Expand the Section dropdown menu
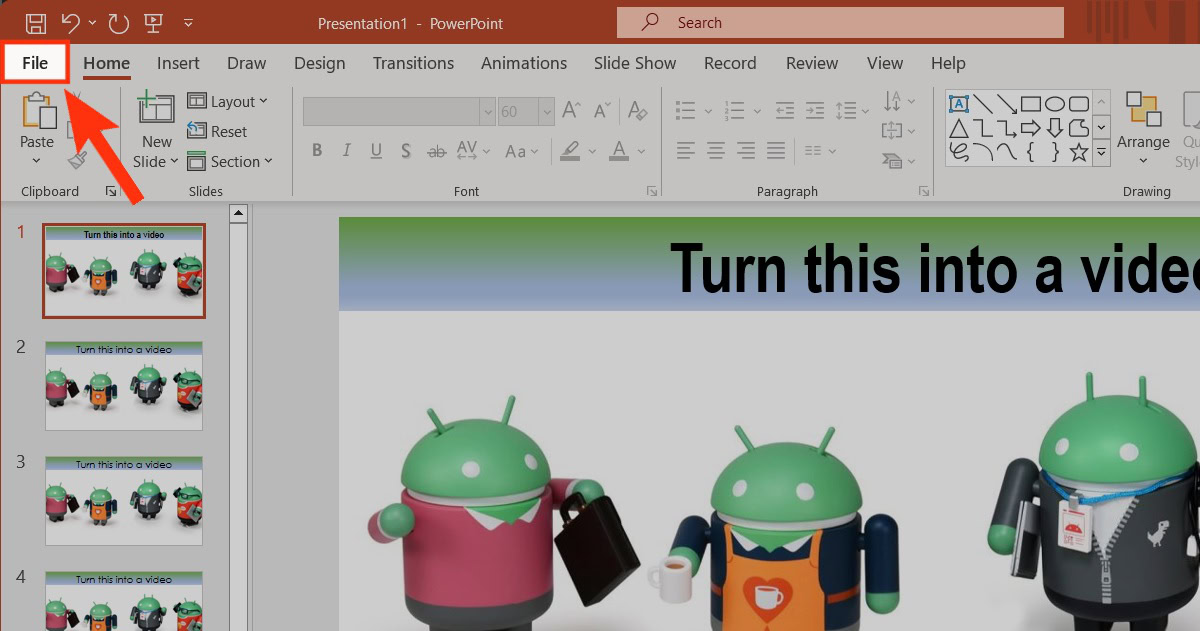The width and height of the screenshot is (1200, 631). coord(228,161)
